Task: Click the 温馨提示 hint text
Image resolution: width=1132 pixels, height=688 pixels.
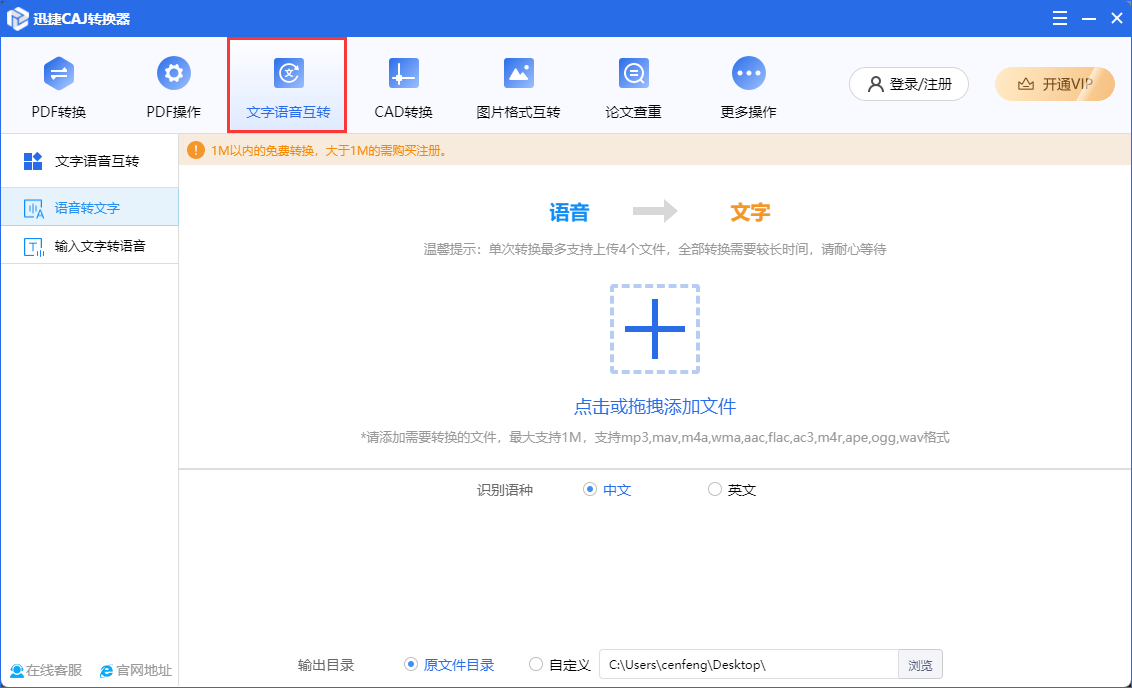Action: [655, 249]
